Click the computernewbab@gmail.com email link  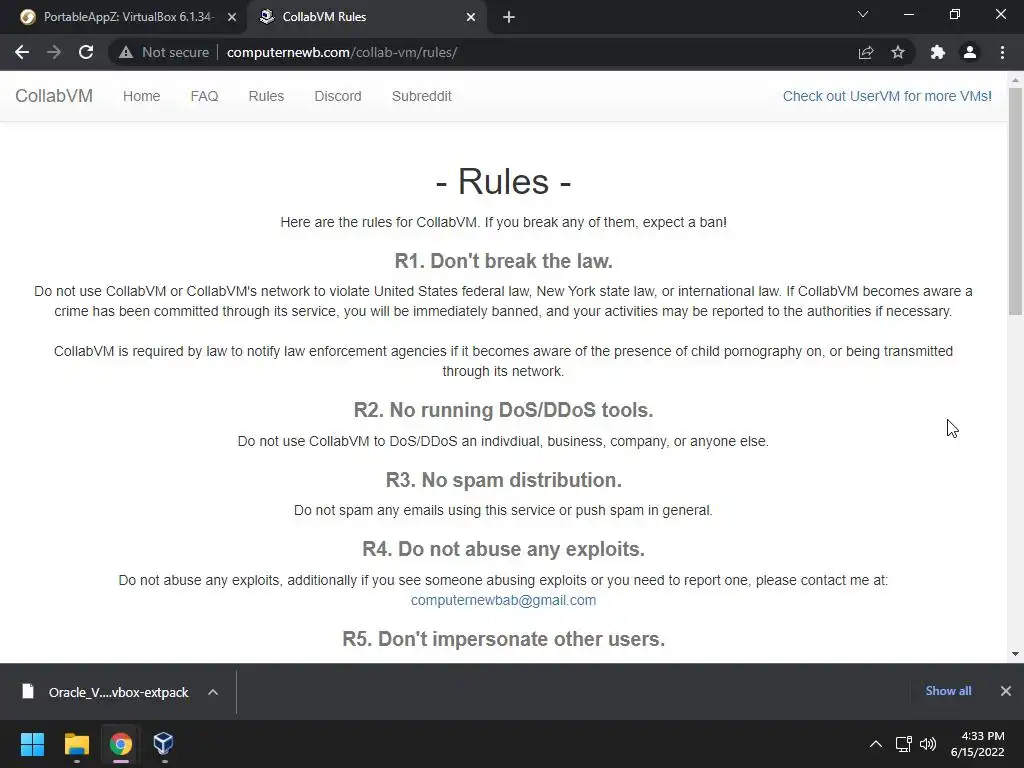(504, 600)
